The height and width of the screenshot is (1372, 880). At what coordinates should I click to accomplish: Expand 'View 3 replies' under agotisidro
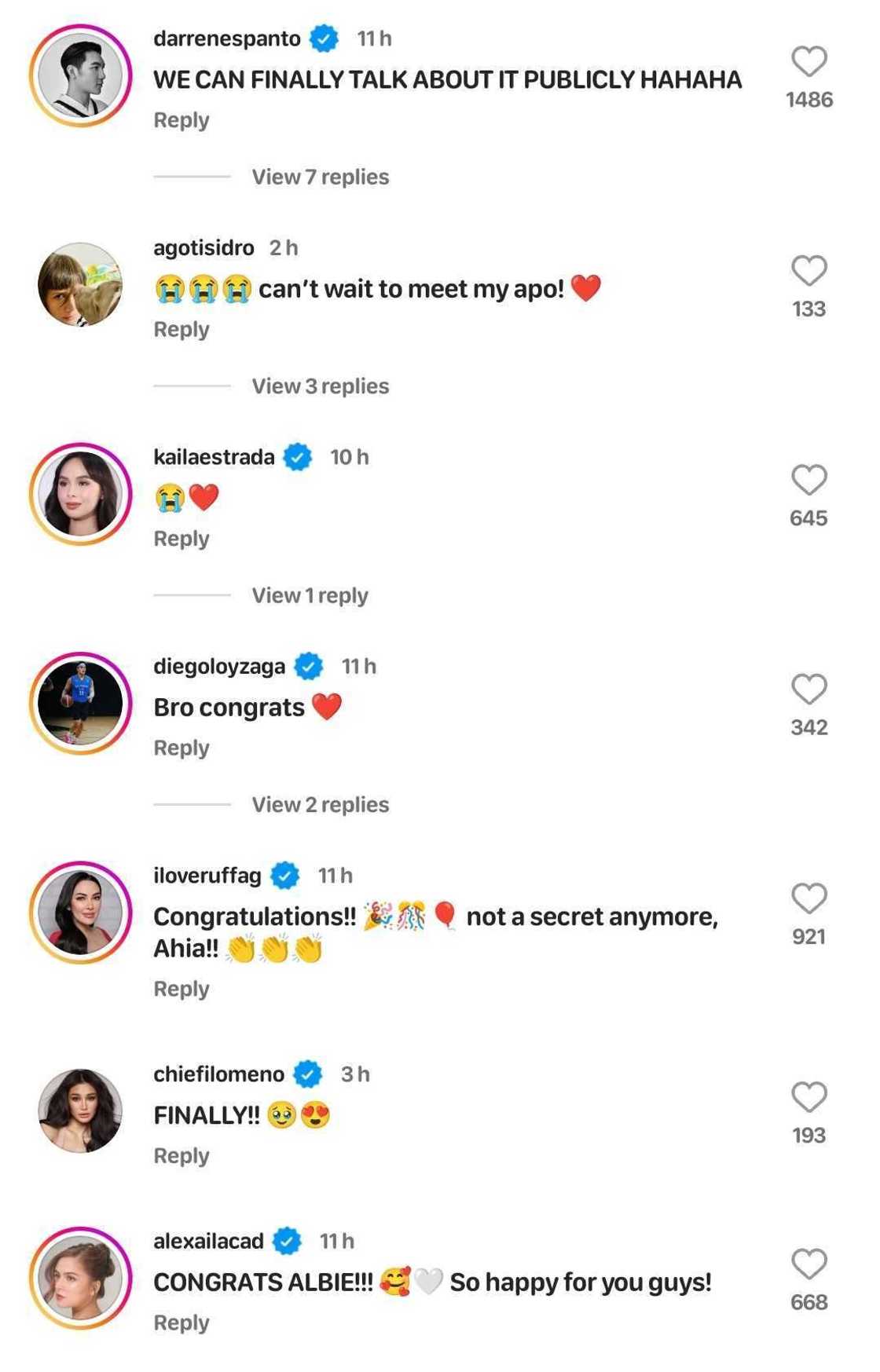pyautogui.click(x=320, y=386)
